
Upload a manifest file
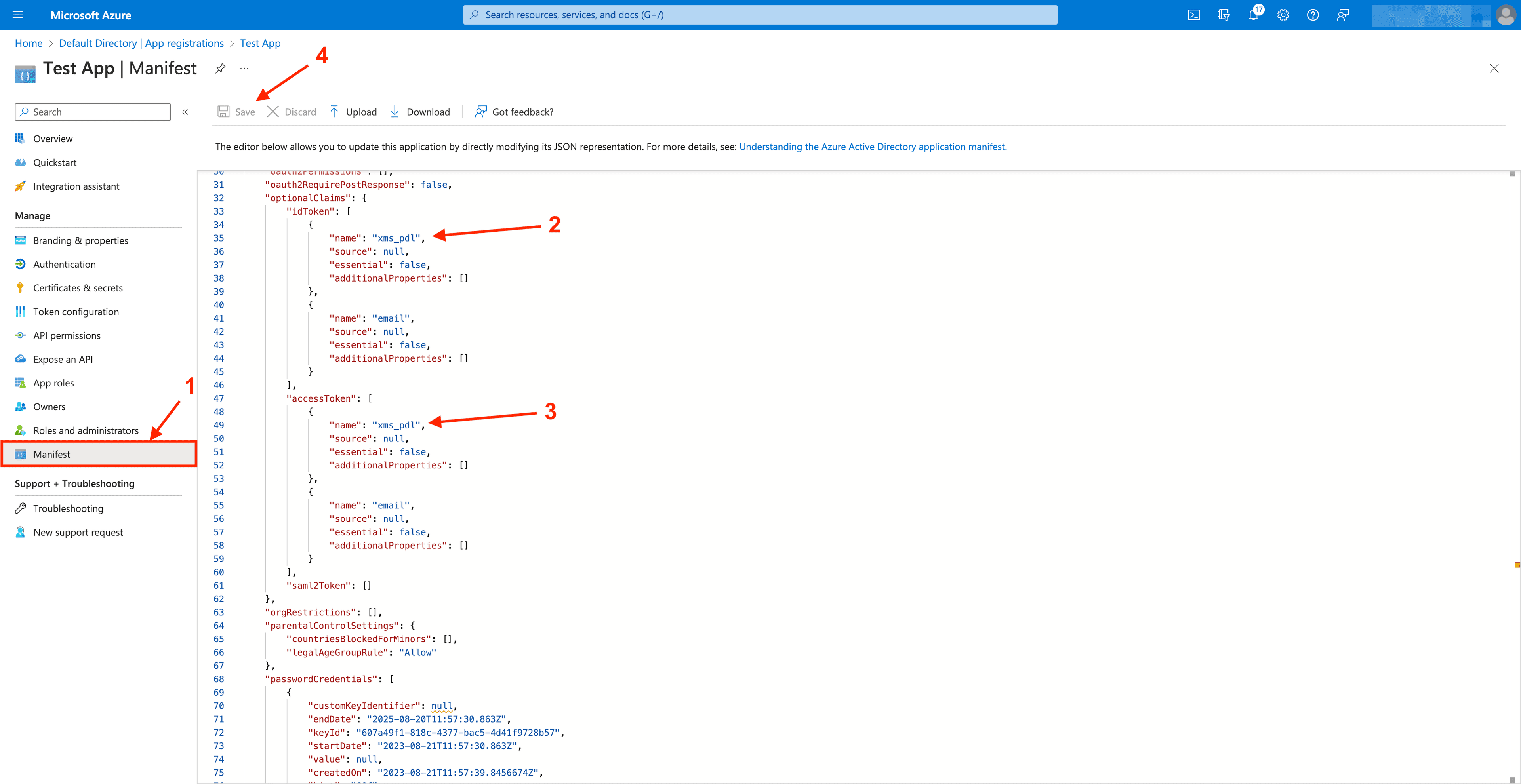[x=353, y=112]
